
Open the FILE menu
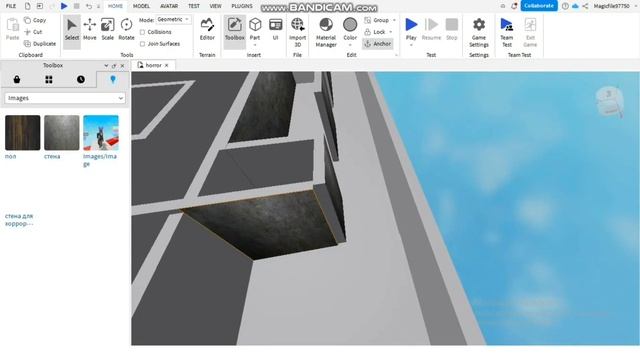11,6
